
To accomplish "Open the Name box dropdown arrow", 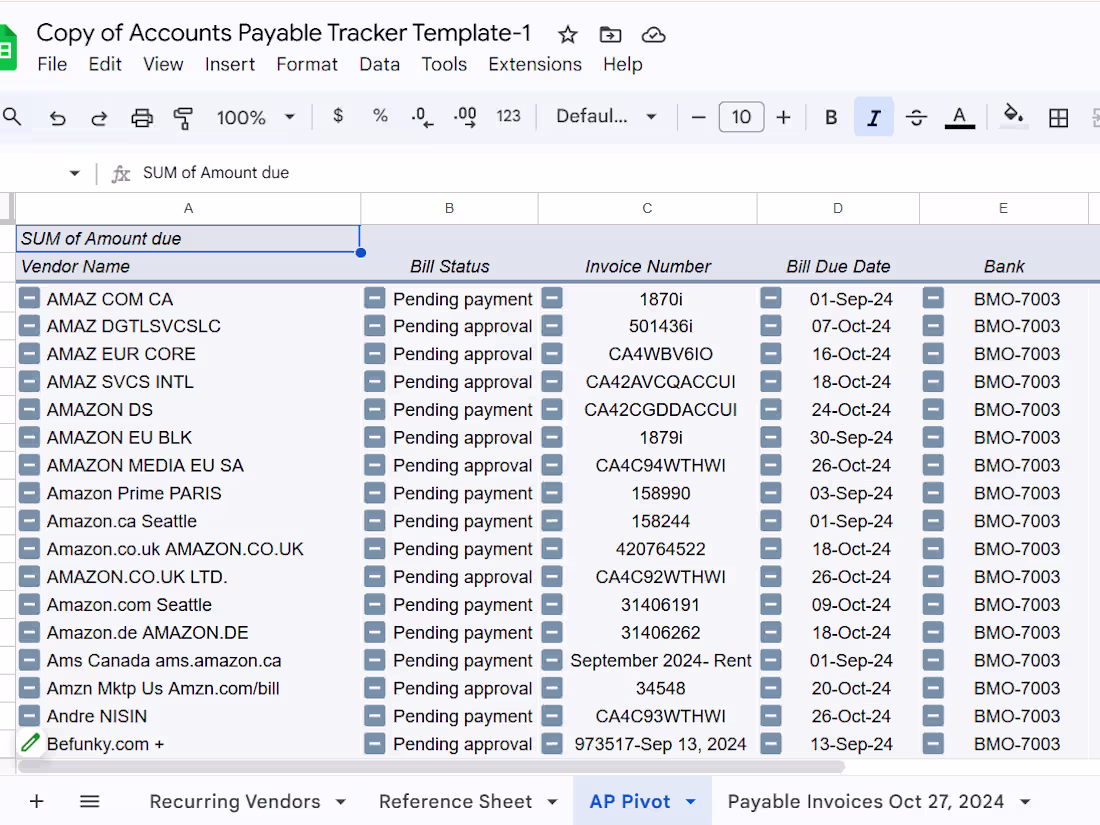I will point(74,173).
